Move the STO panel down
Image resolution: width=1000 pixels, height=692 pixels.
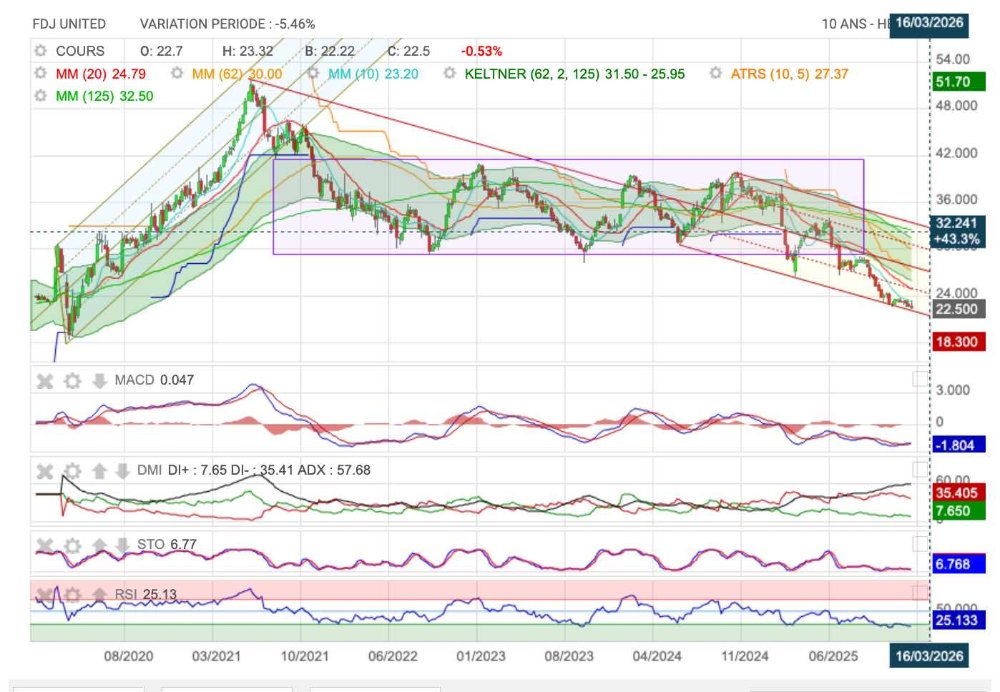[x=122, y=546]
